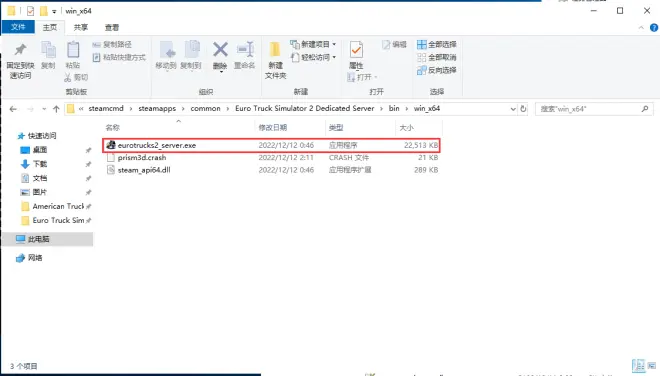Click common in the address path
Screen dimensions: 660x376
click(x=205, y=109)
